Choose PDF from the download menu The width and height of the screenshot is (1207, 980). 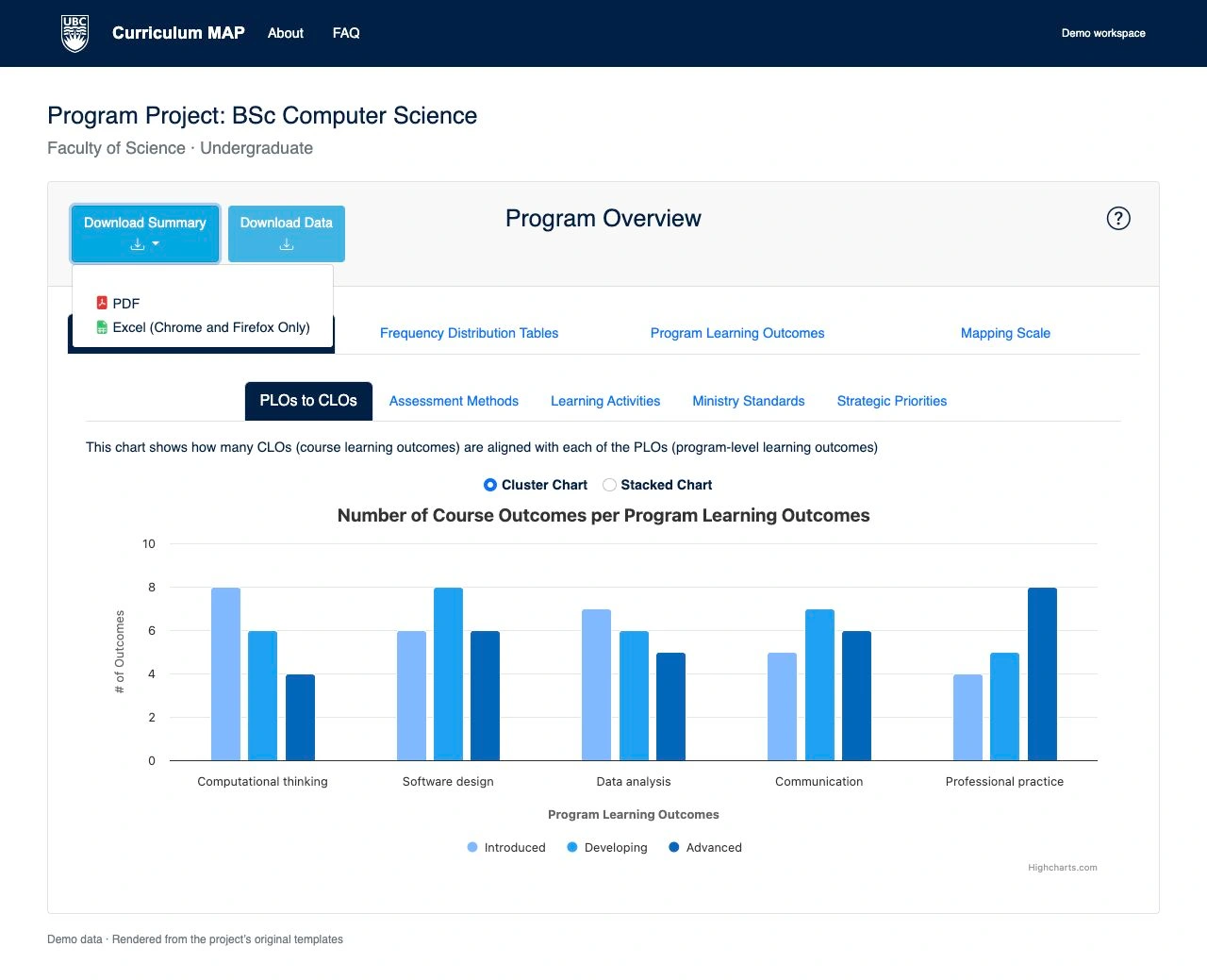pyautogui.click(x=203, y=303)
